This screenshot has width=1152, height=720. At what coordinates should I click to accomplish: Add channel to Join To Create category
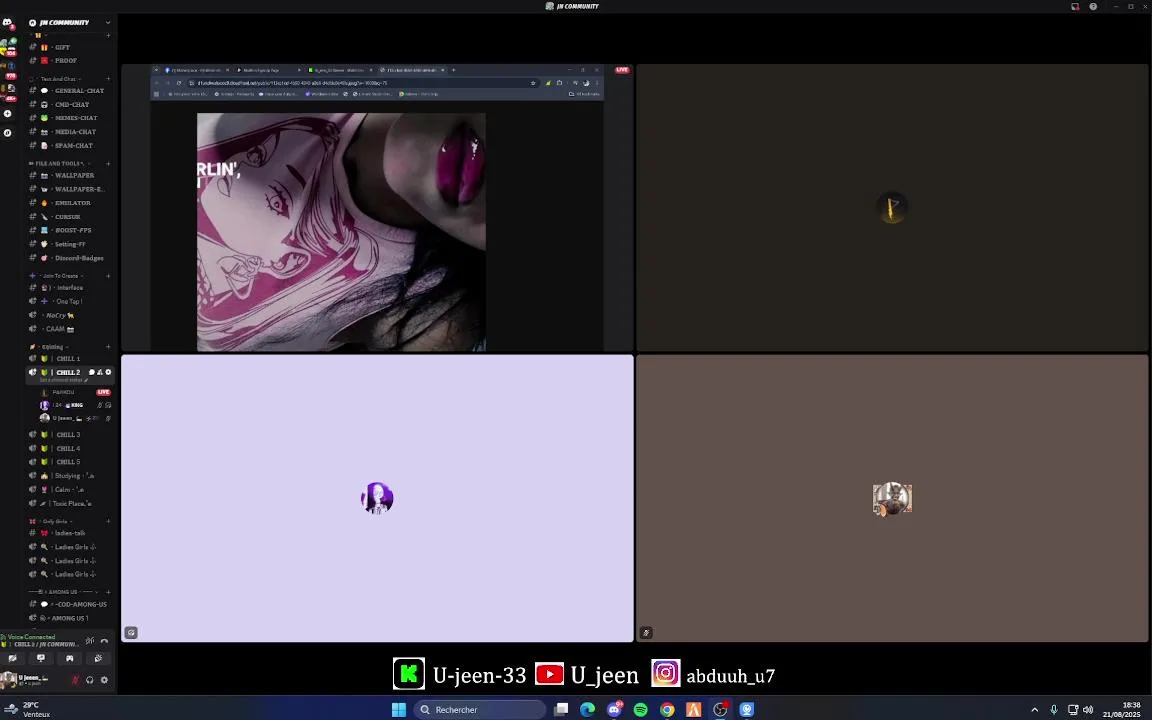pyautogui.click(x=108, y=276)
